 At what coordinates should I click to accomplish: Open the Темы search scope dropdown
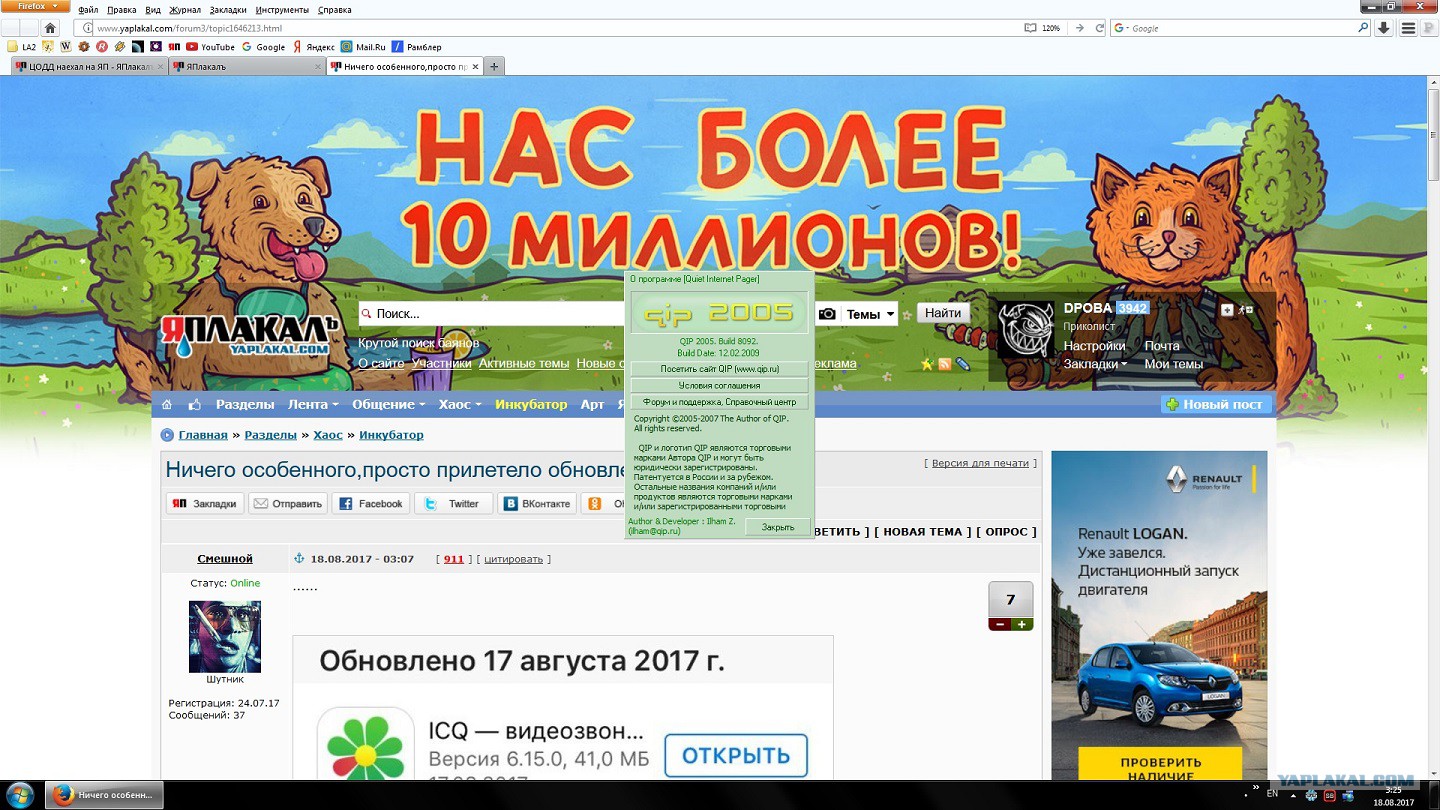click(x=870, y=314)
